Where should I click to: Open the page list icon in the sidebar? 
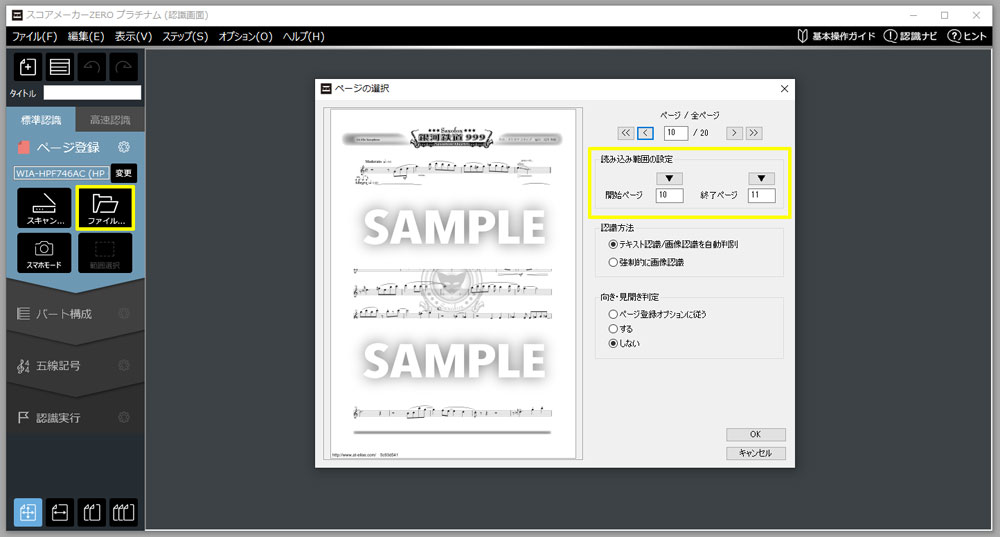(60, 66)
